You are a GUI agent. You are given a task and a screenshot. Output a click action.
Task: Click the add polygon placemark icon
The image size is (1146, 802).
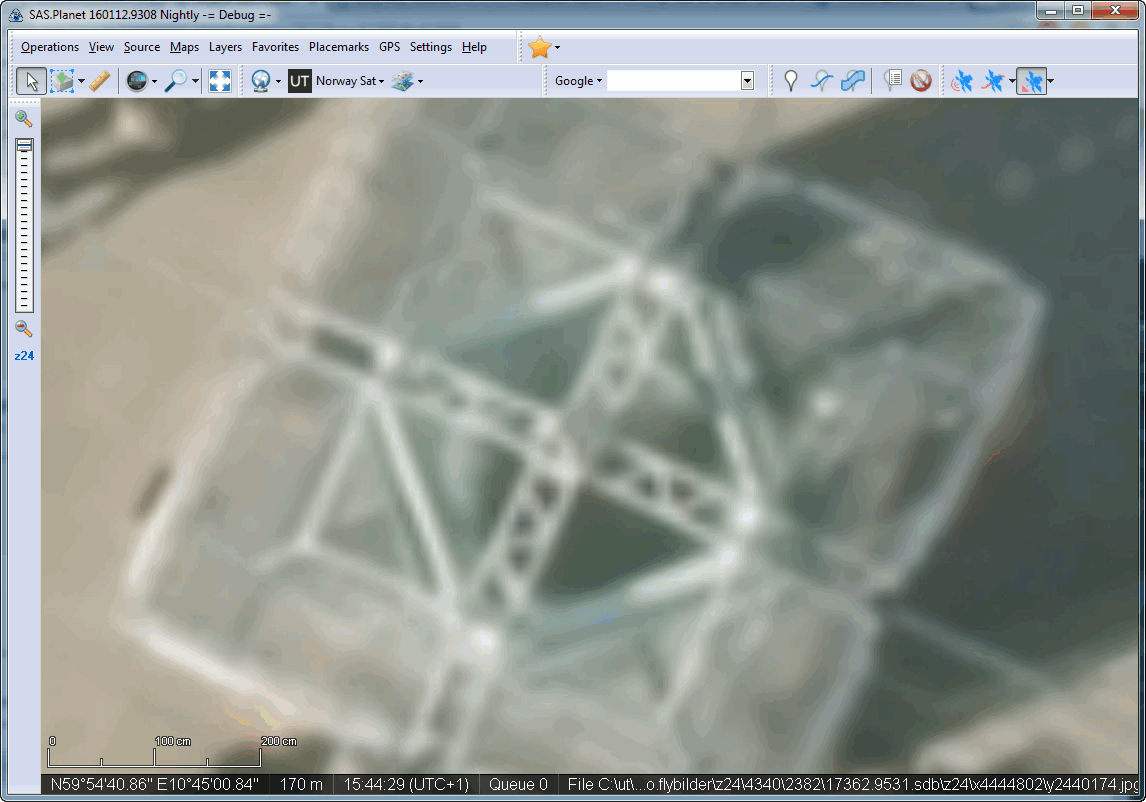coord(853,81)
